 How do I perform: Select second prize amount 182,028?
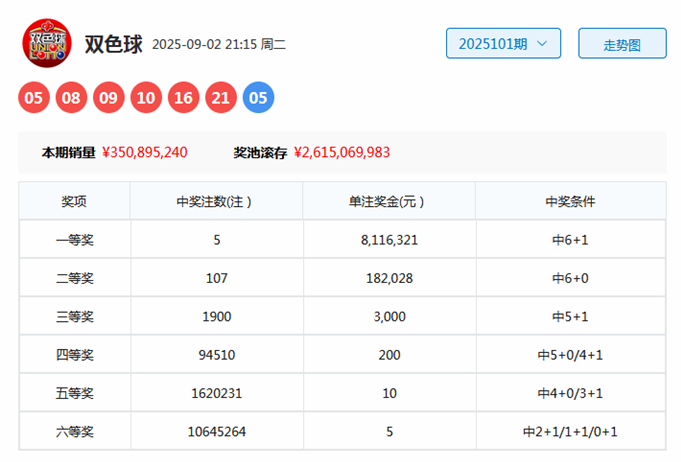389,278
